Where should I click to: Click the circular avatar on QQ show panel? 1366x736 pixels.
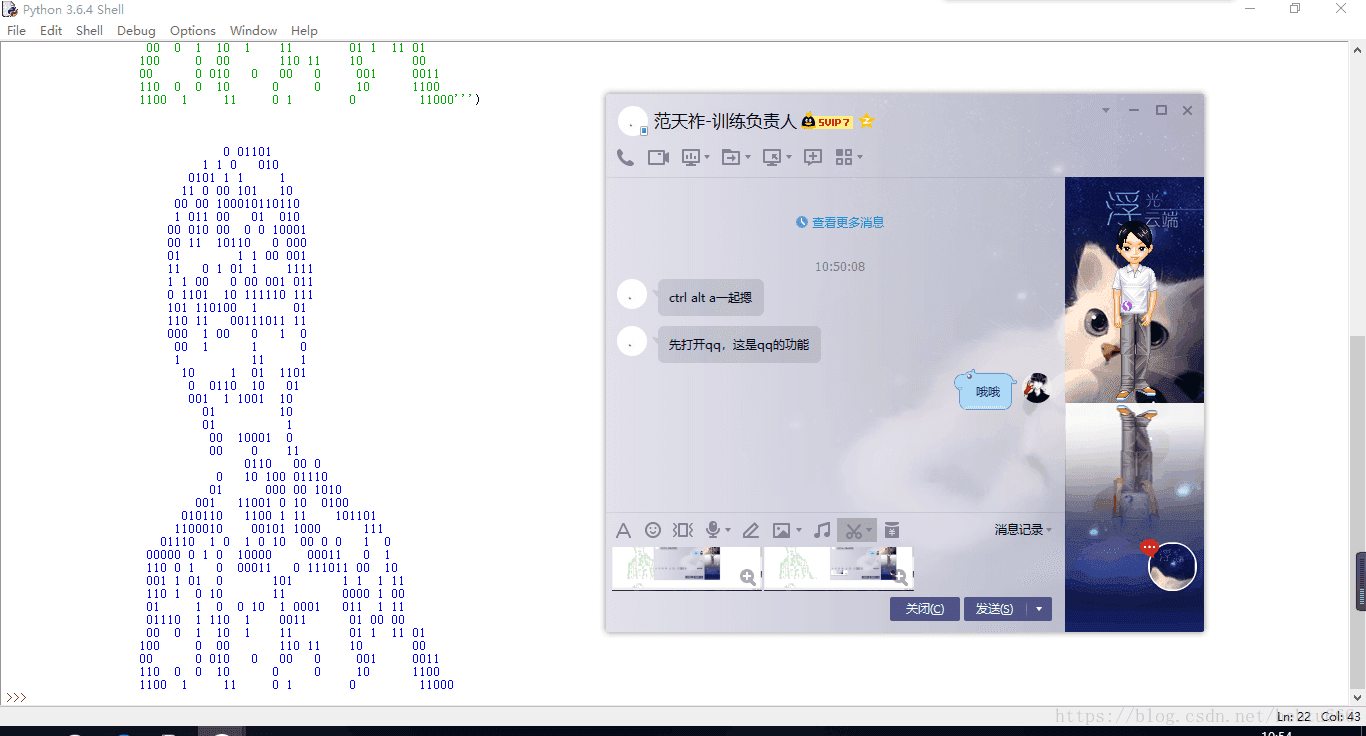(x=1172, y=567)
